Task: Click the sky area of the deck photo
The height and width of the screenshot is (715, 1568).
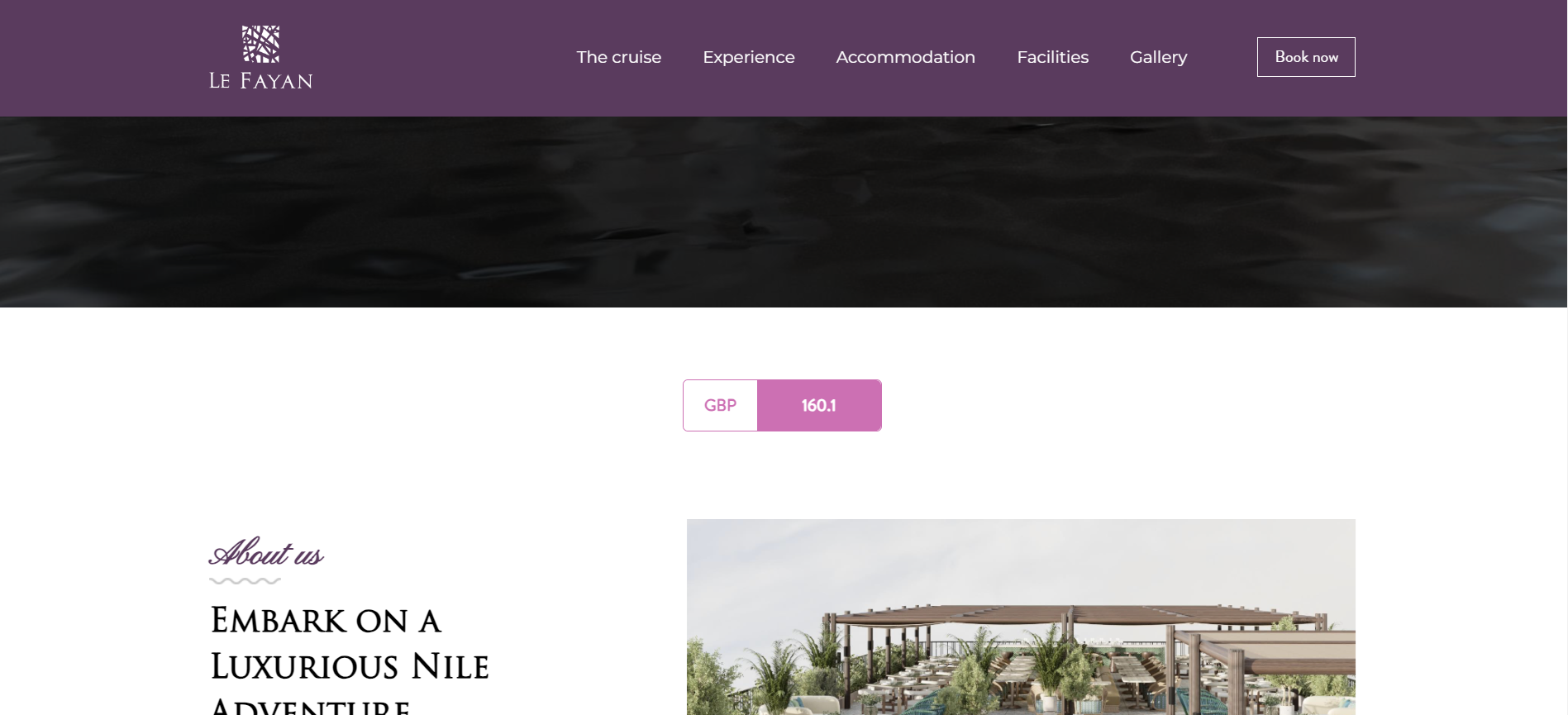Action: (1021, 558)
